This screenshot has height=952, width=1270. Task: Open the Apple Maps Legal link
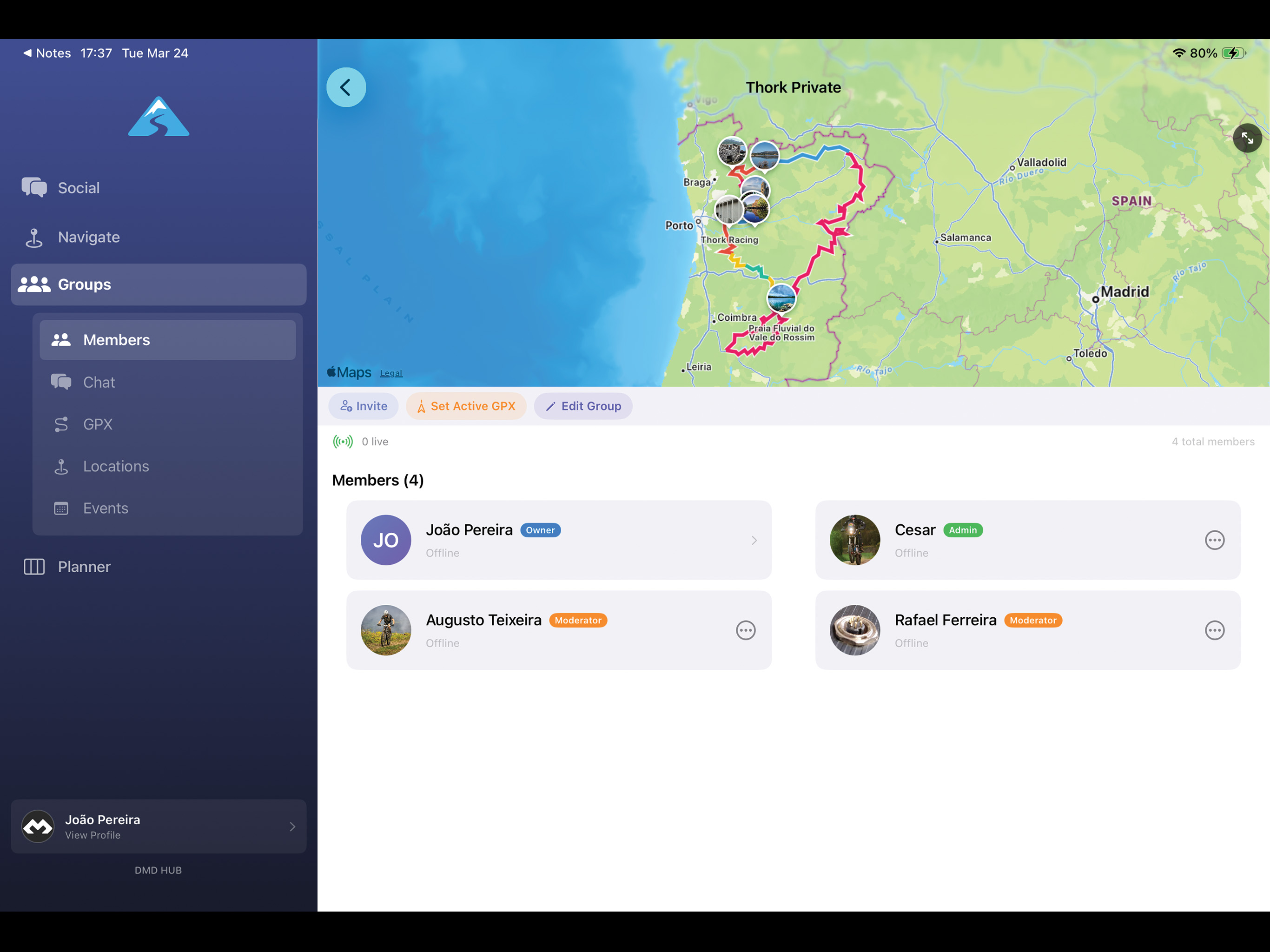point(391,373)
